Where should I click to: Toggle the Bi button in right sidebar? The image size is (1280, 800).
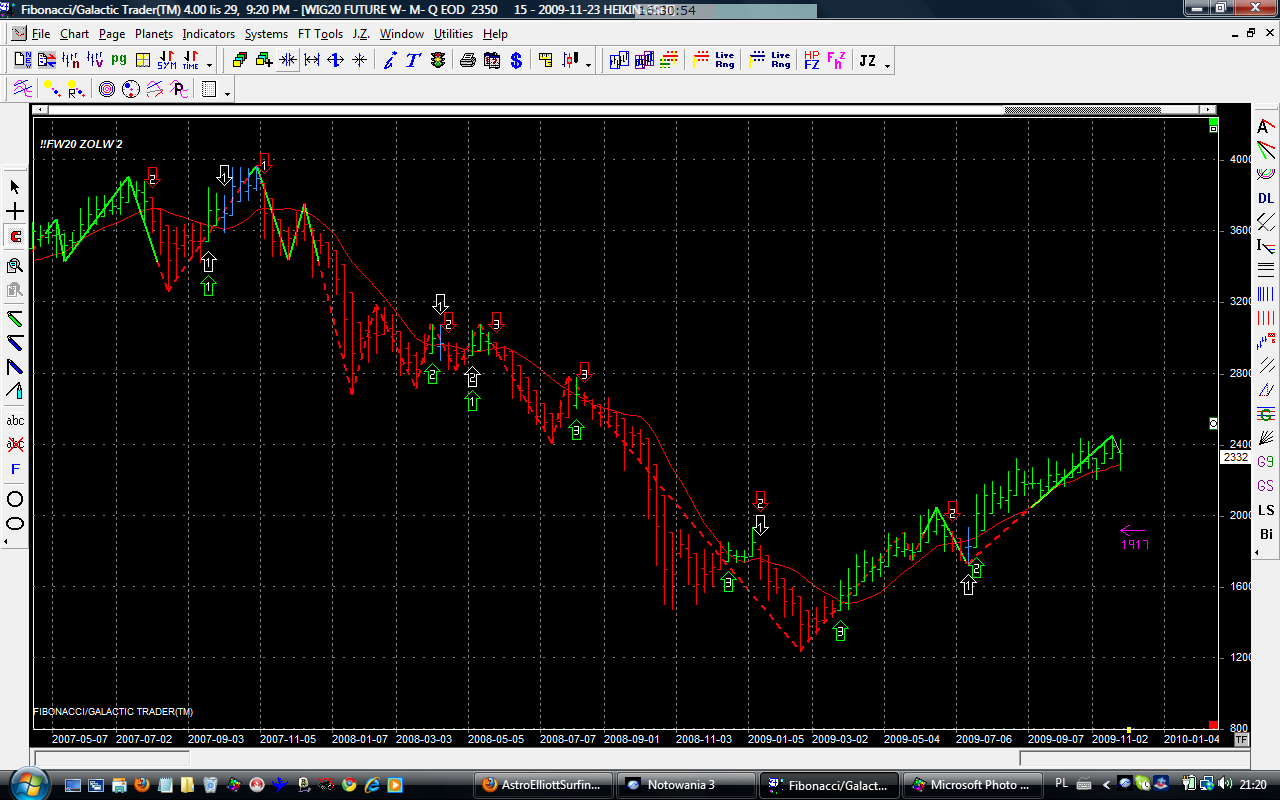[1266, 534]
